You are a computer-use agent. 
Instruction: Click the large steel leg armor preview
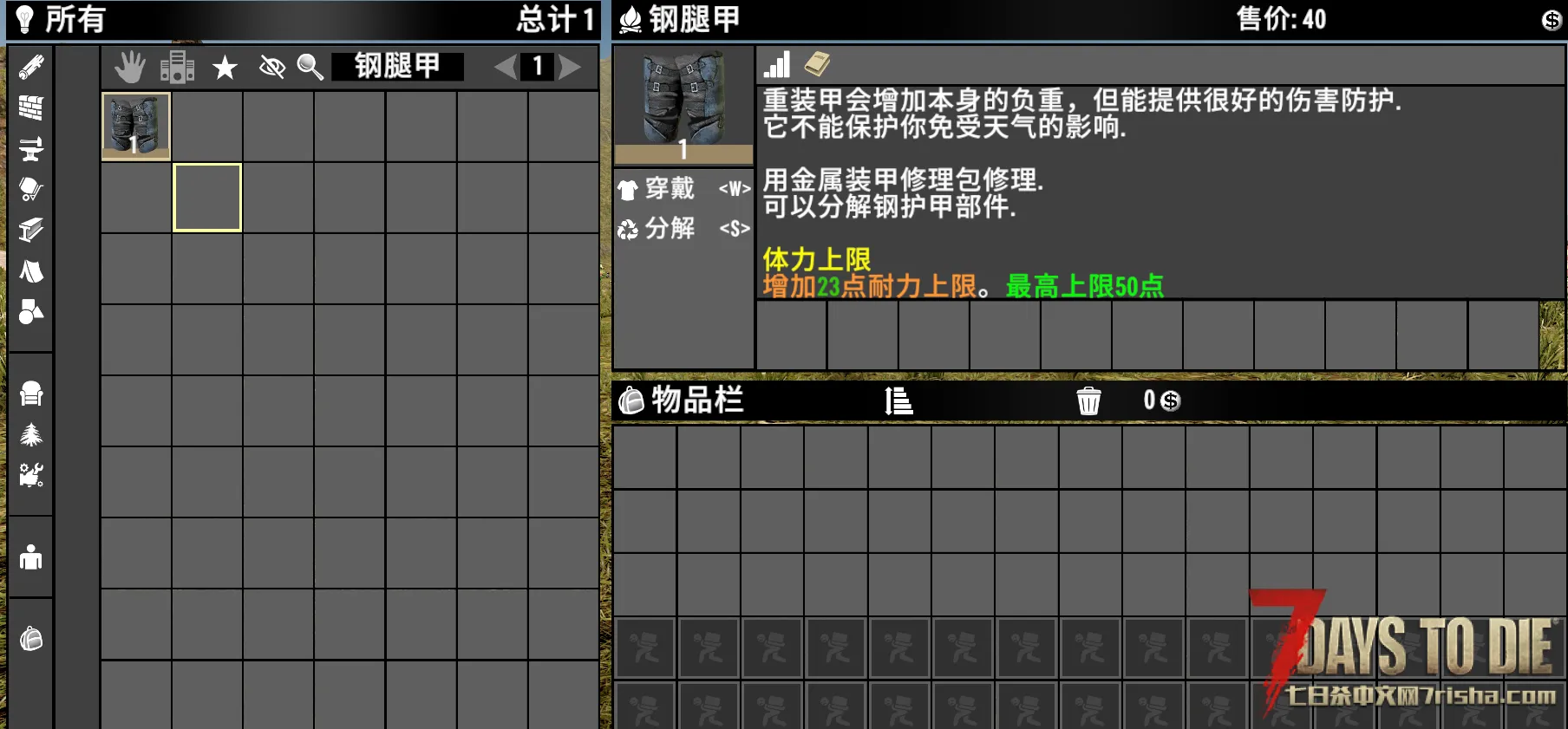click(x=683, y=105)
